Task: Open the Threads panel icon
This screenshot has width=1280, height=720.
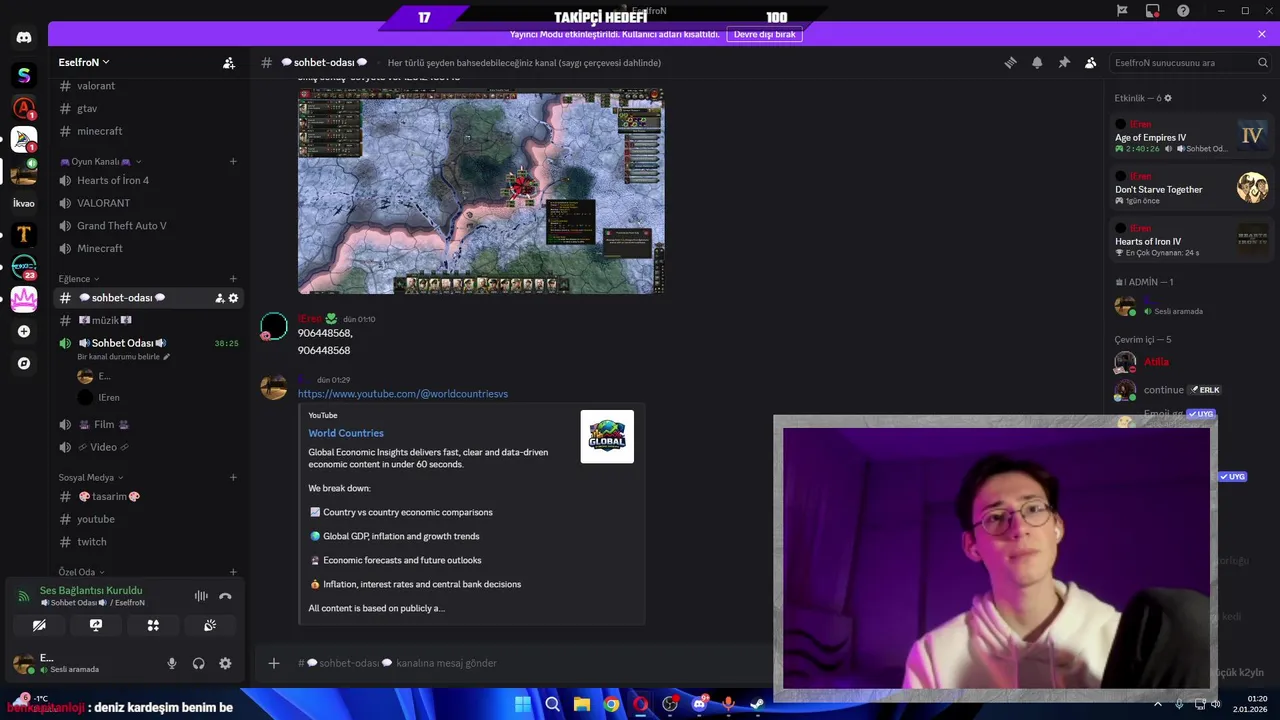Action: click(x=1010, y=63)
